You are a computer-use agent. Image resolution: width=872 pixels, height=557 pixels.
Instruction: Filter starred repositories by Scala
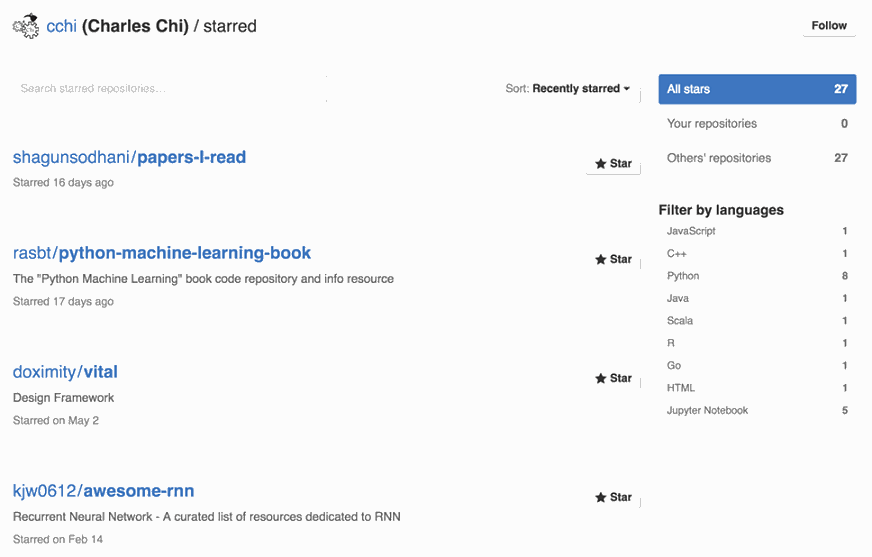[x=680, y=321]
